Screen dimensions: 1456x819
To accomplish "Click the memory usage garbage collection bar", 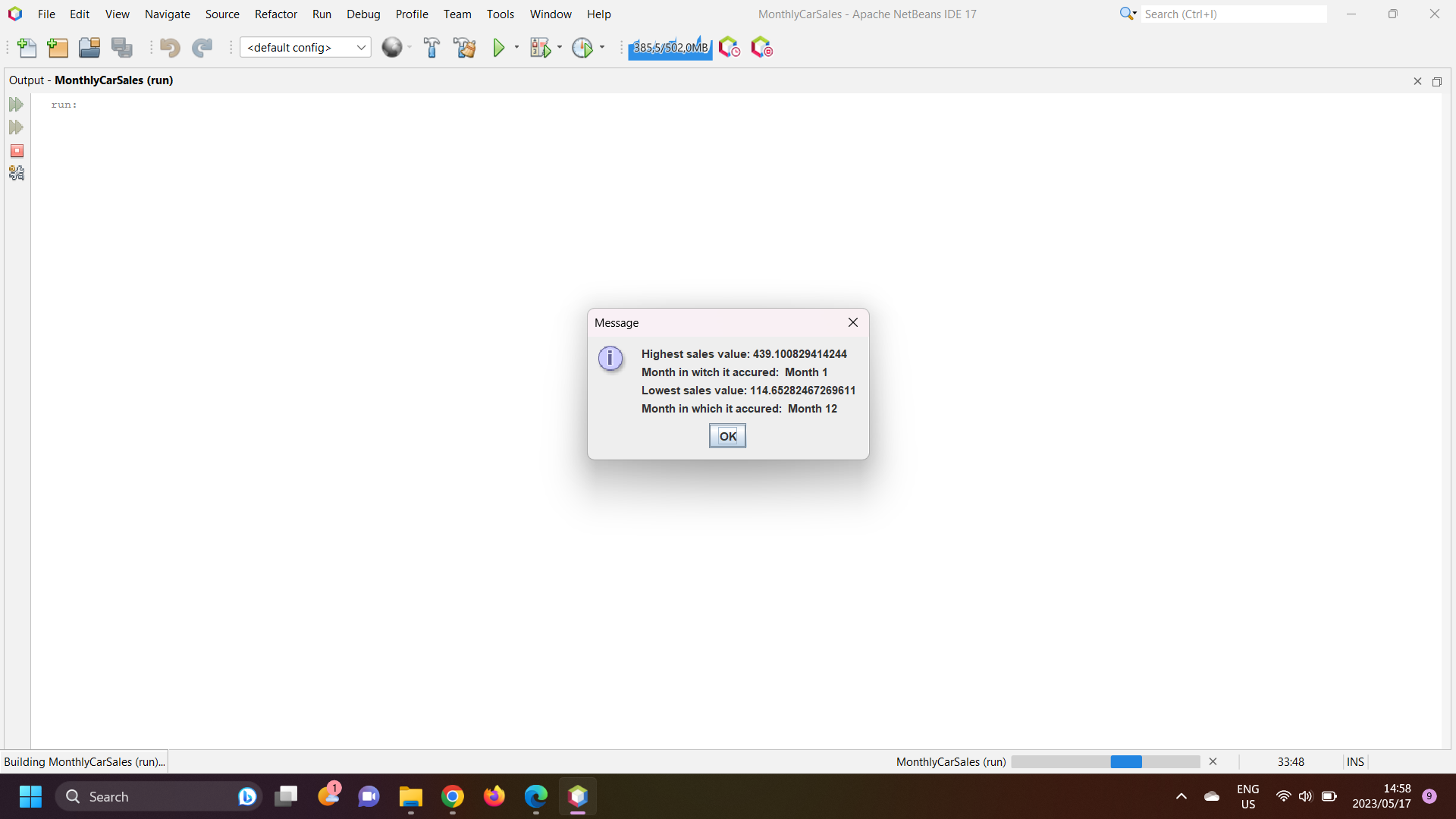I will (x=670, y=48).
